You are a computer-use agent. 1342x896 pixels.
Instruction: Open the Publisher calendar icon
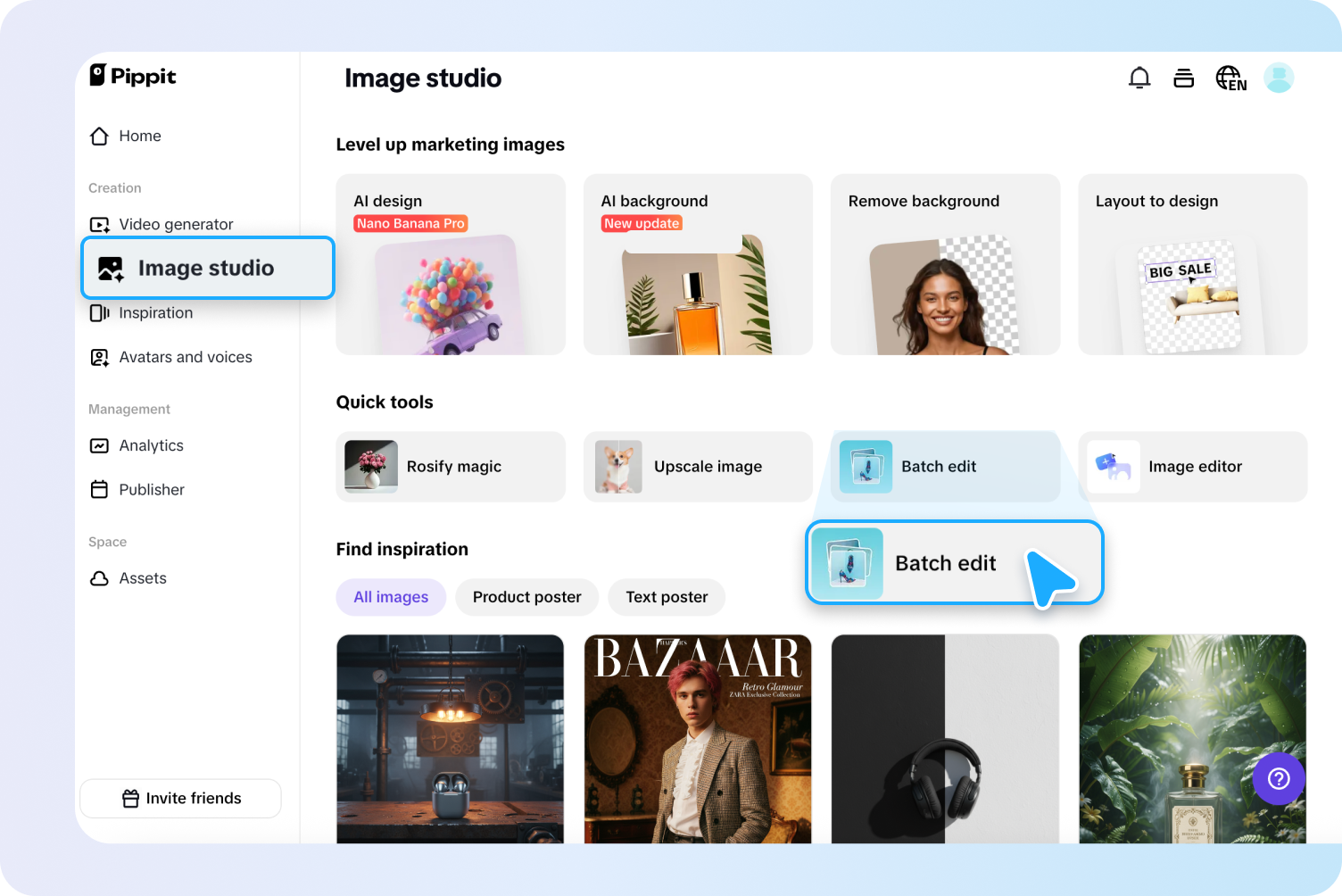(100, 489)
